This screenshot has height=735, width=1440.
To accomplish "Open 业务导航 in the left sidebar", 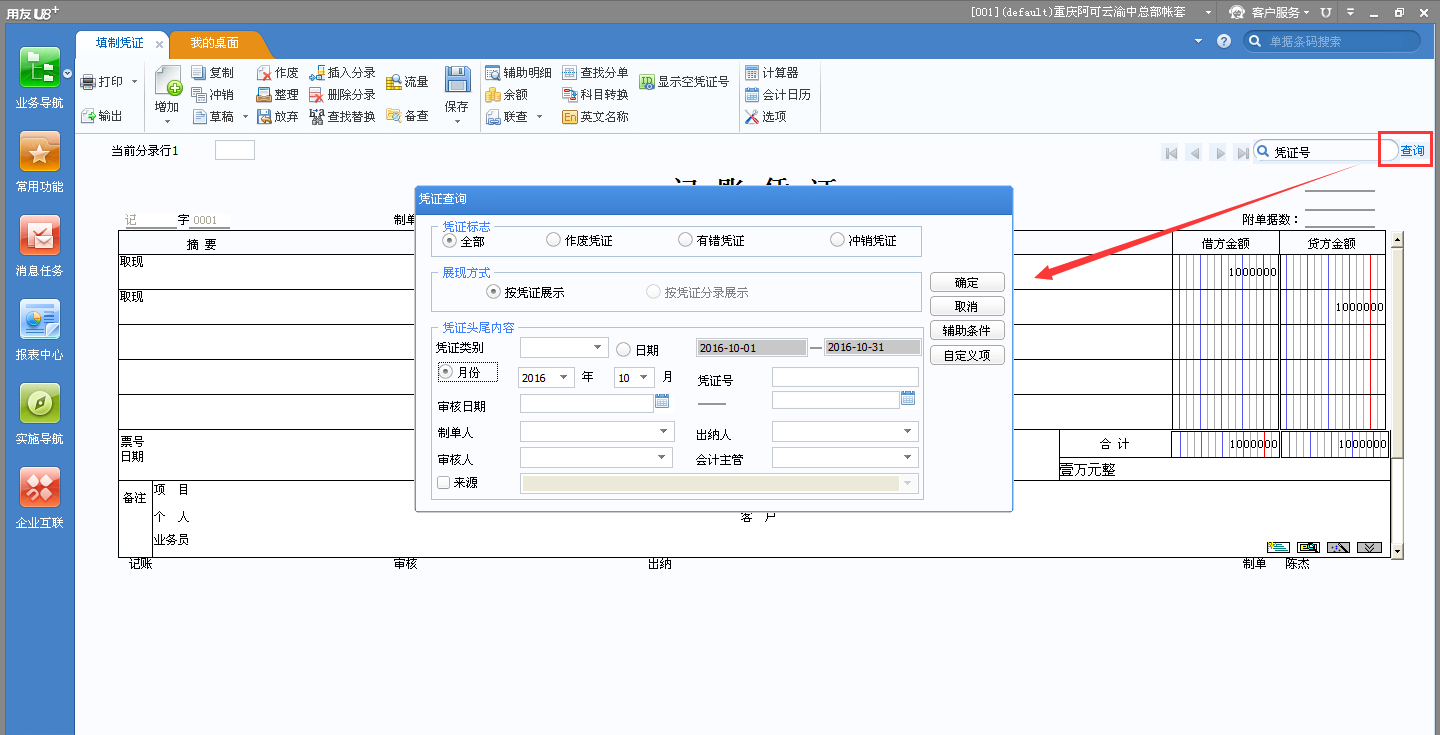I will click(39, 67).
